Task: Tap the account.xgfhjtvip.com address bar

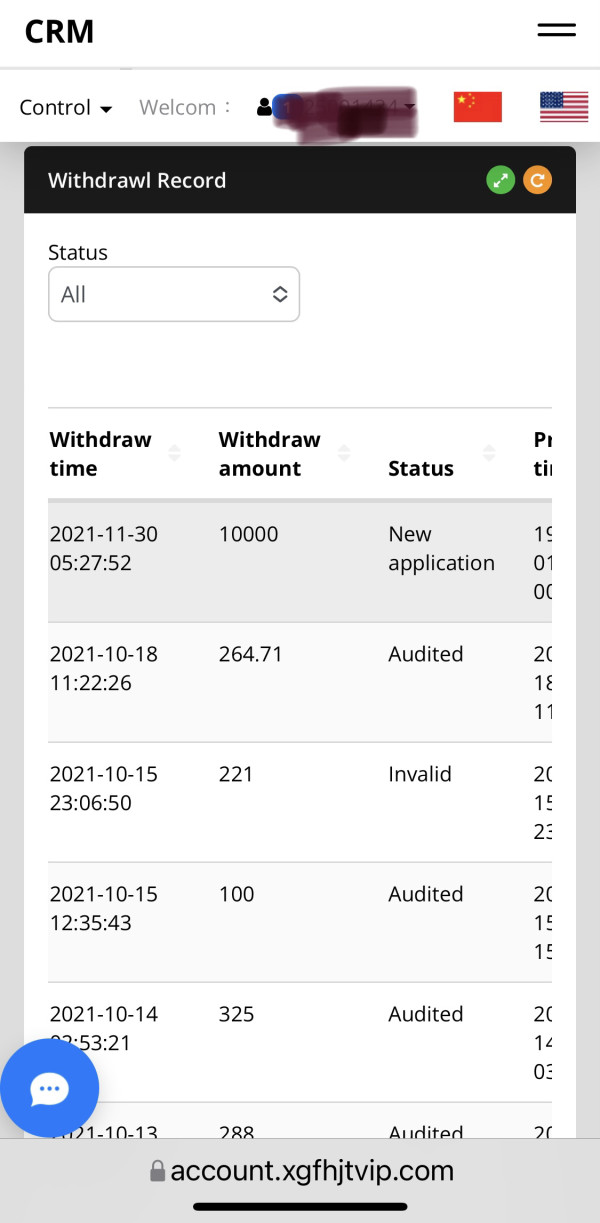Action: point(311,1171)
